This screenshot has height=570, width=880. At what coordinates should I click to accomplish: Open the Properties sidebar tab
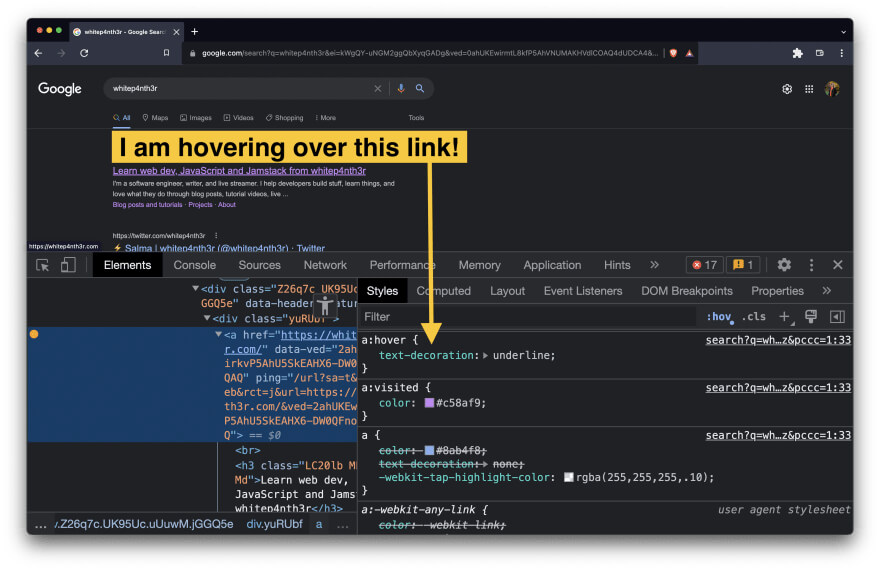[x=777, y=291]
